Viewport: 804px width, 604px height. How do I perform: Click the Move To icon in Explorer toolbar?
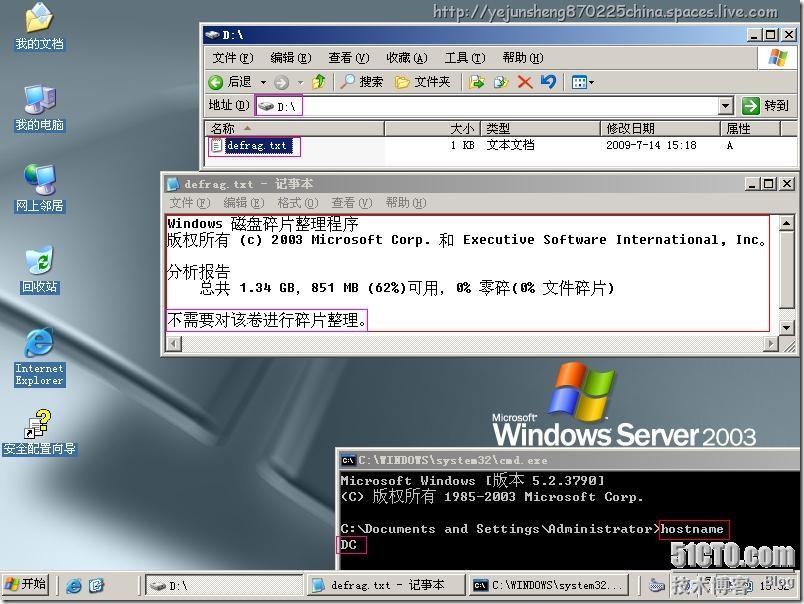click(x=477, y=82)
